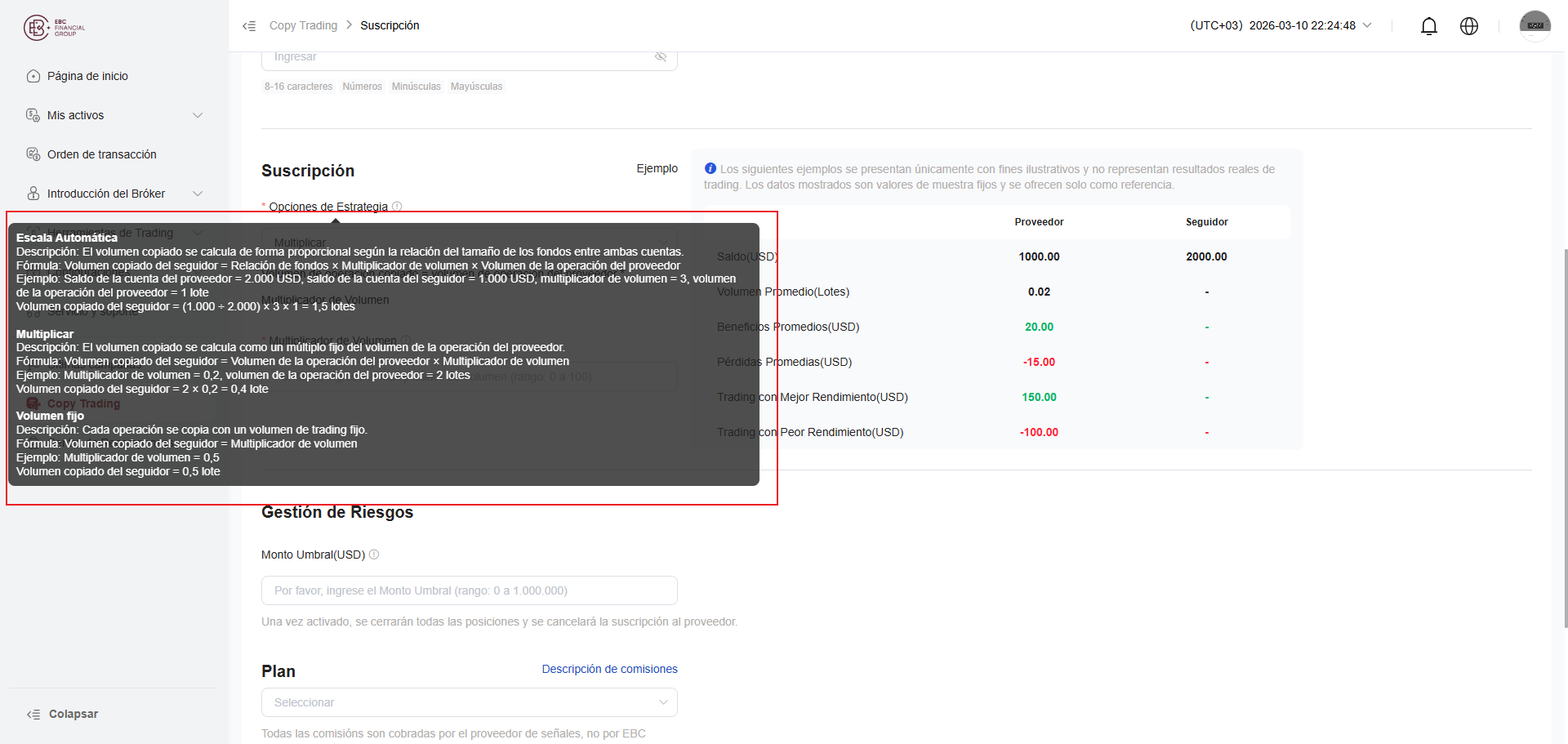This screenshot has width=1568, height=744.
Task: Click the 2000.00 follower balance value
Action: pos(1207,256)
